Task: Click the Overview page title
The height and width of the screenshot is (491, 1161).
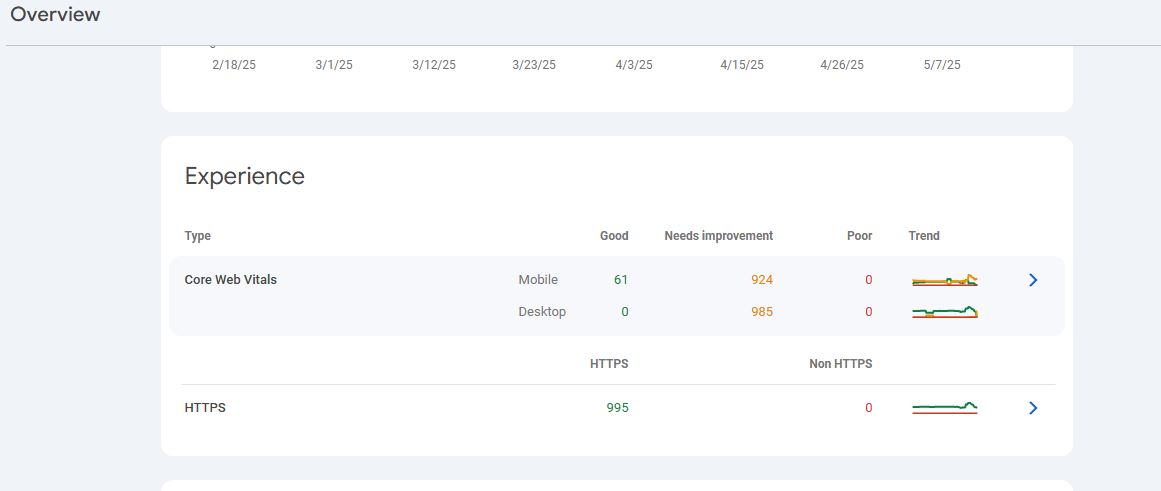Action: (55, 14)
